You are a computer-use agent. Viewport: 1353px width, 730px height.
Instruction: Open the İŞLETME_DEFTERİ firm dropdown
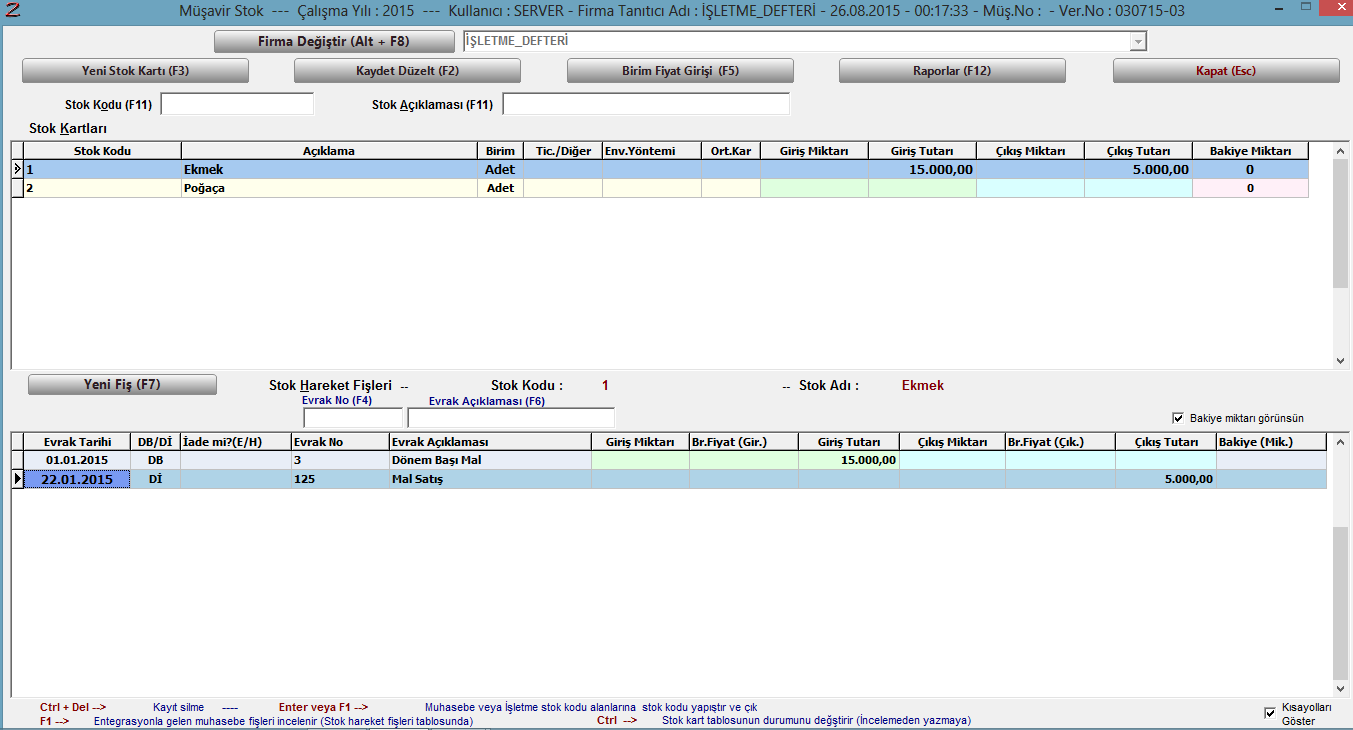tap(1138, 42)
